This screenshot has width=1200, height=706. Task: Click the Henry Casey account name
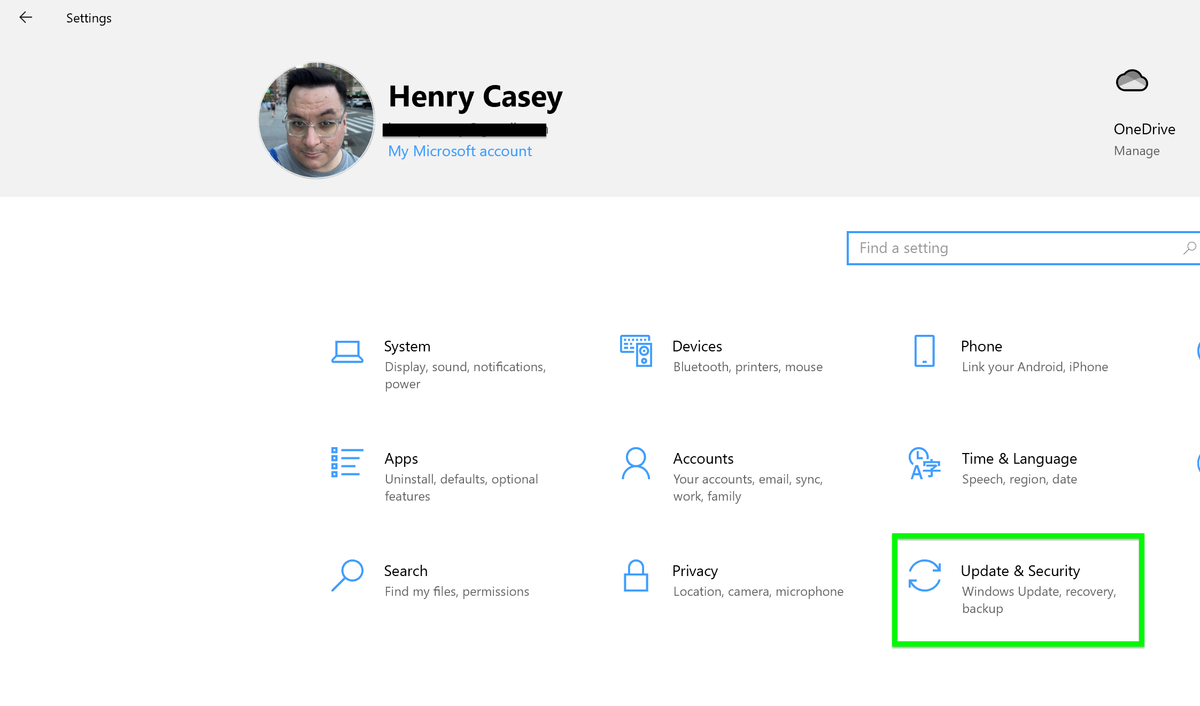click(x=475, y=96)
